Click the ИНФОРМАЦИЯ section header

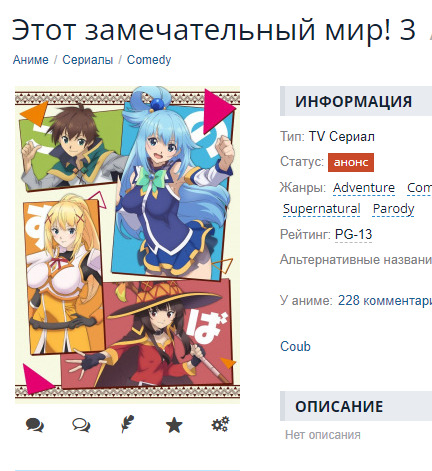click(x=356, y=101)
